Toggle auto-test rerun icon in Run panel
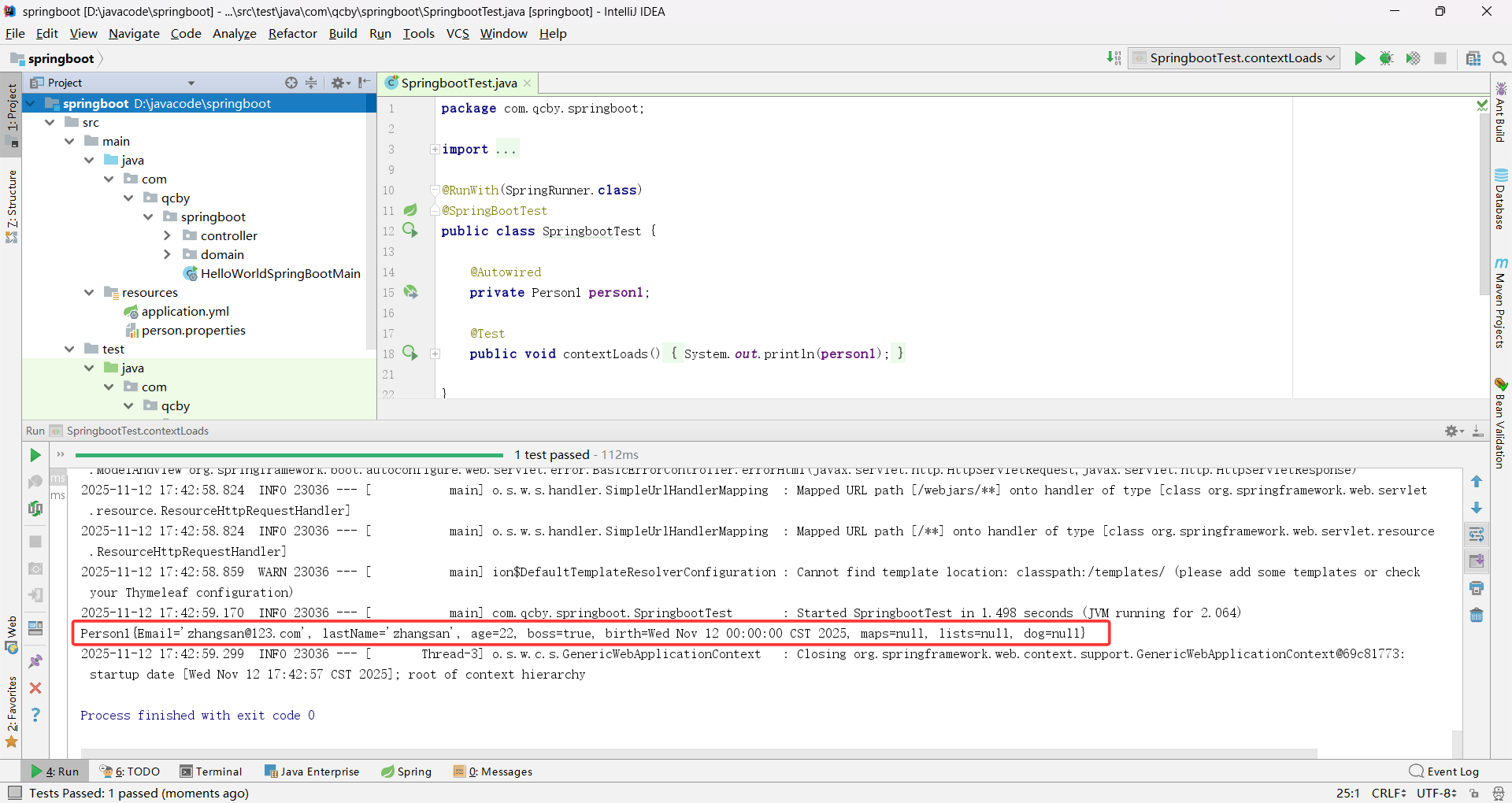Screen dimensions: 1512x803 point(35,509)
